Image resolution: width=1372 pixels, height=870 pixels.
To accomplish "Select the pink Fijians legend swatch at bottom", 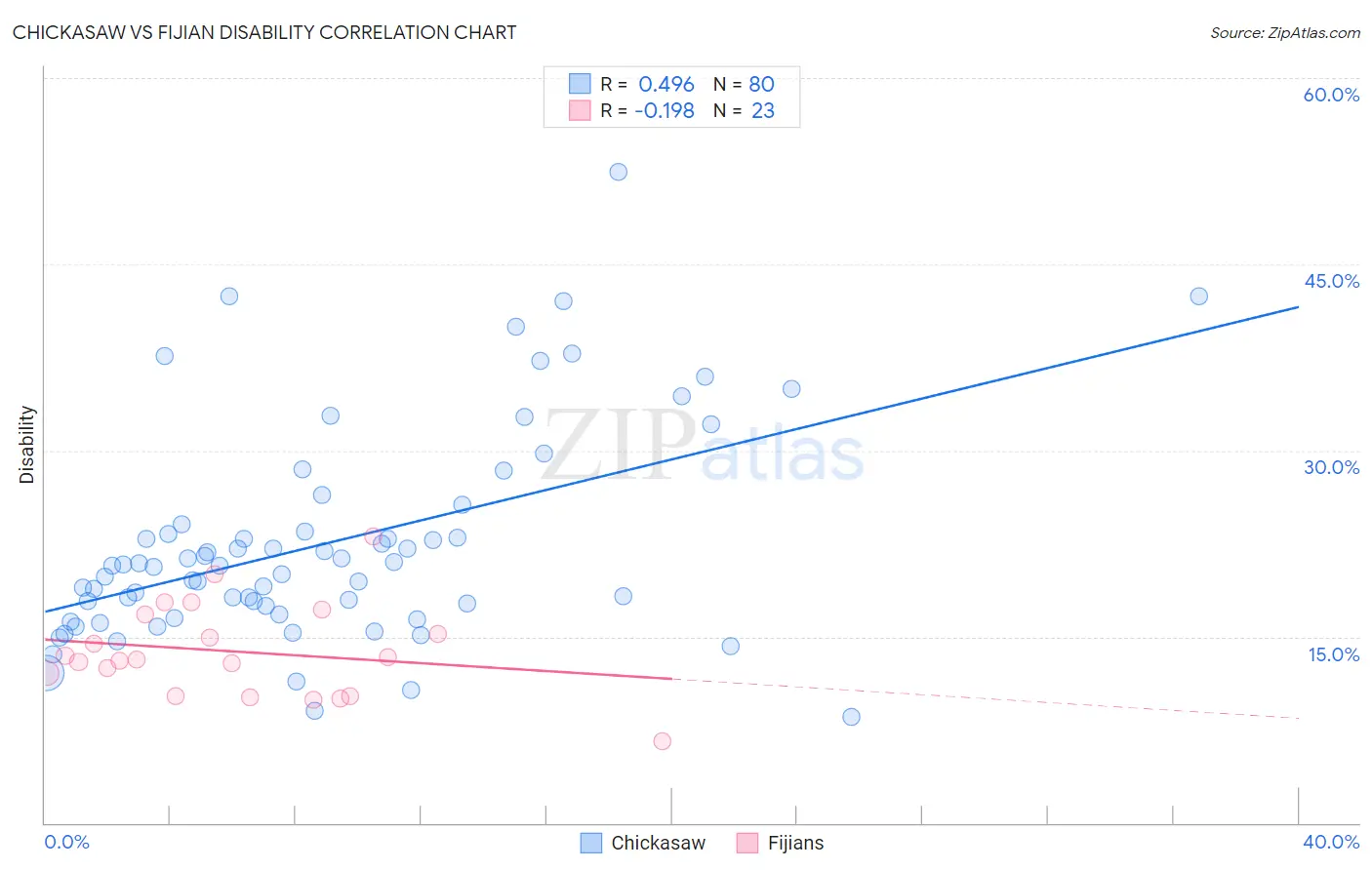I will [747, 843].
